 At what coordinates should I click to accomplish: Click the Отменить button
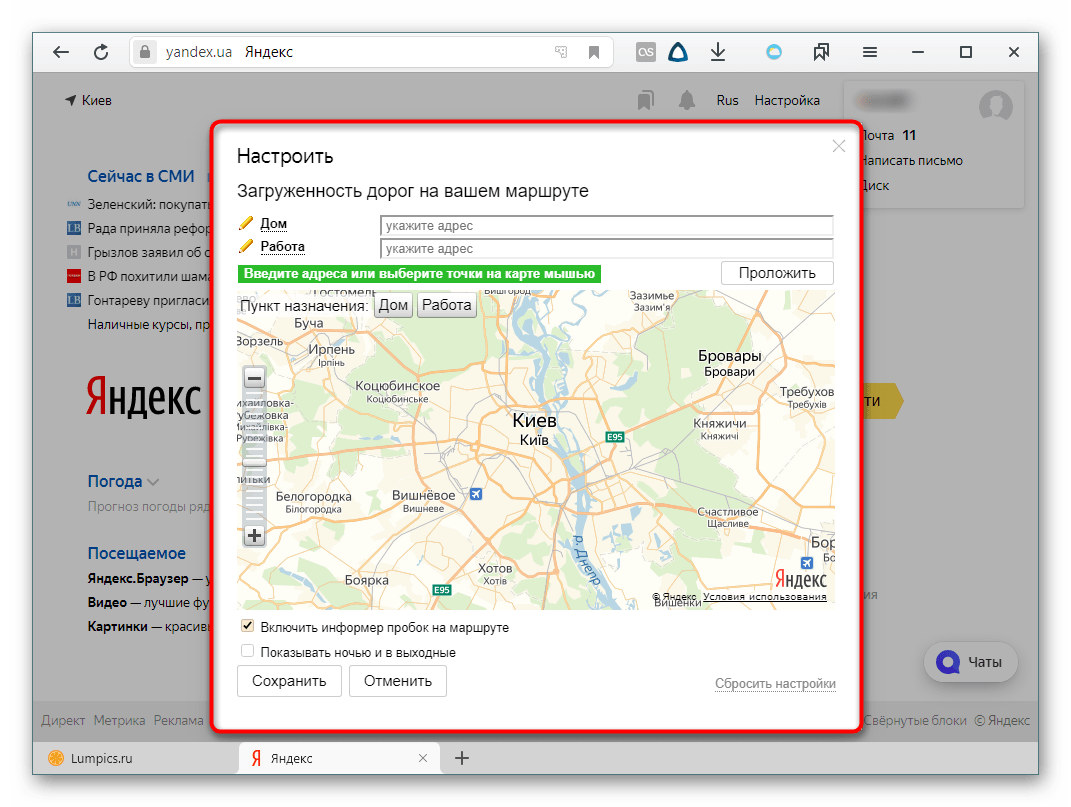pos(397,681)
